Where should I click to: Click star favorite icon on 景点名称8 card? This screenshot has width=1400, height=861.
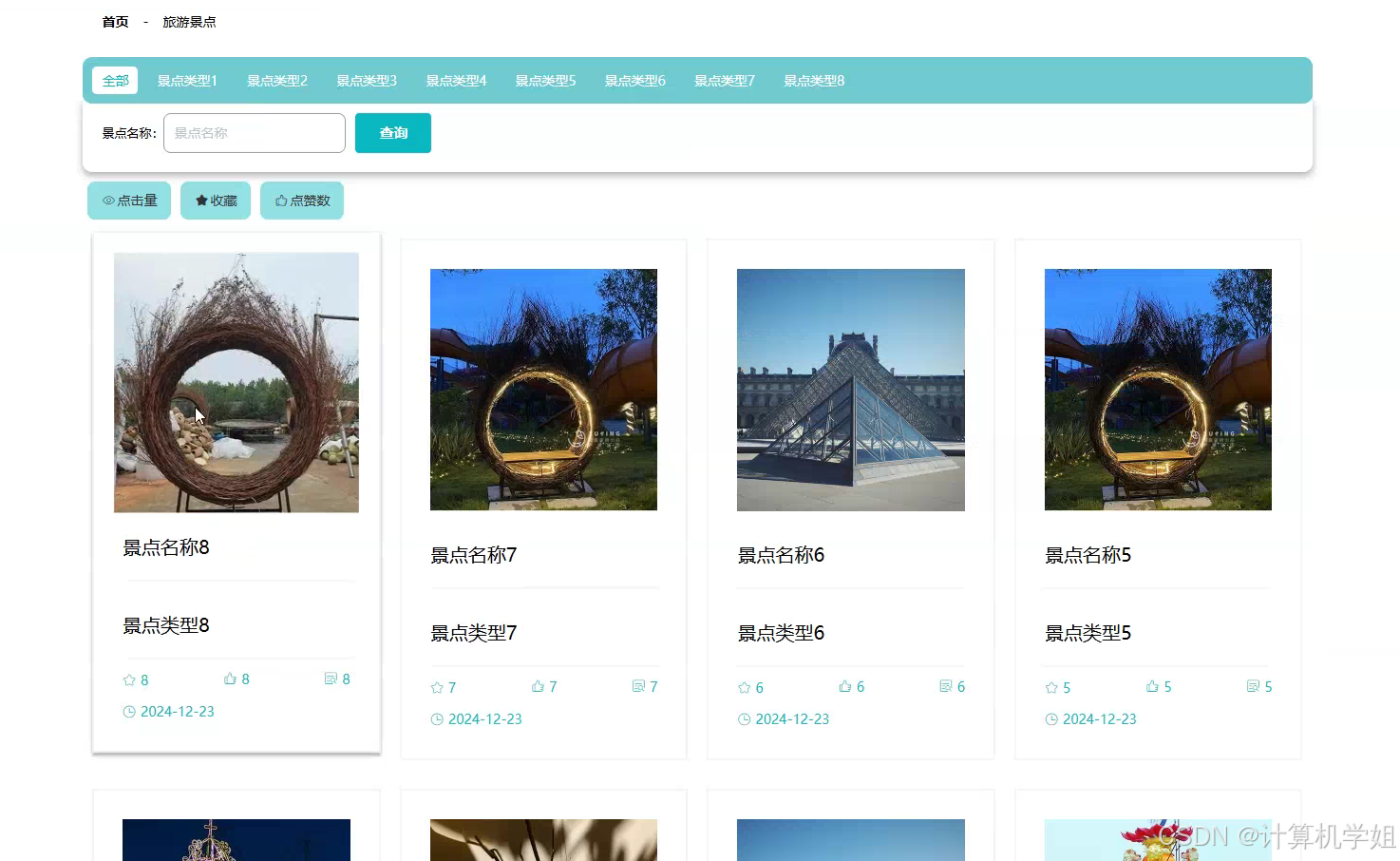tap(129, 679)
